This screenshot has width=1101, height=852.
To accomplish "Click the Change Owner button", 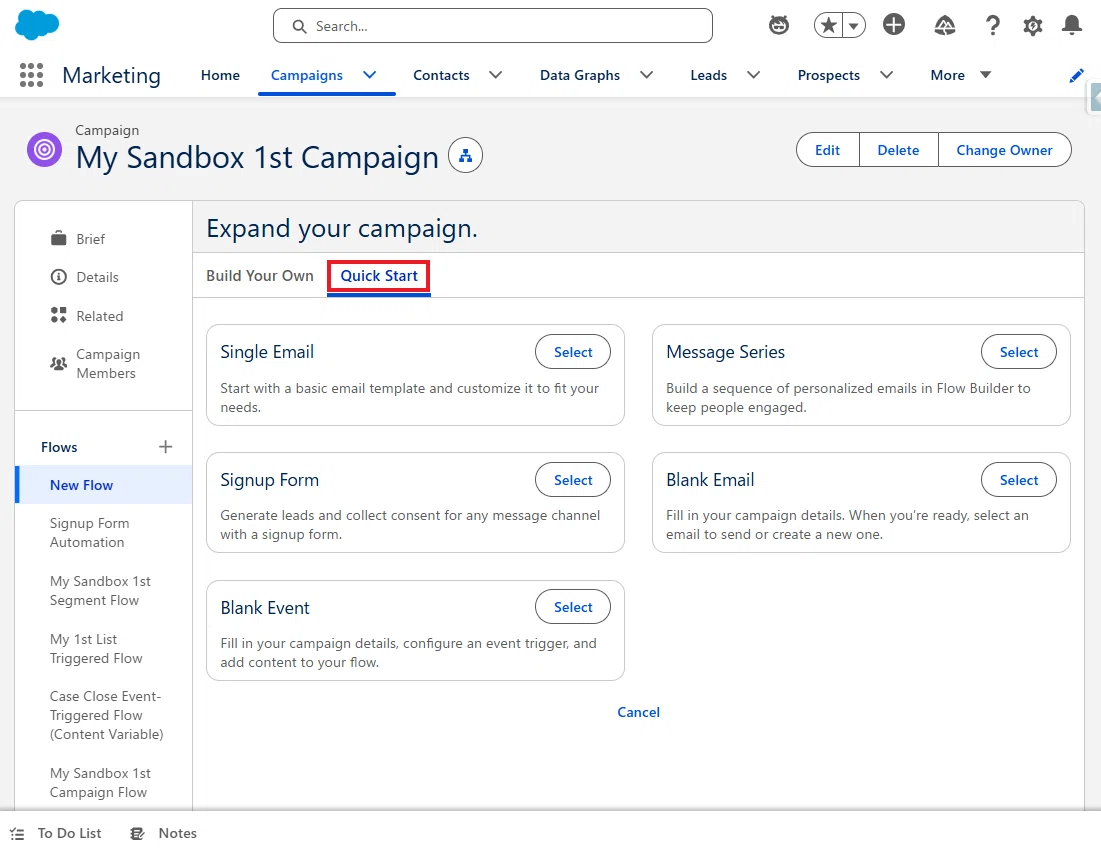I will click(x=1004, y=150).
